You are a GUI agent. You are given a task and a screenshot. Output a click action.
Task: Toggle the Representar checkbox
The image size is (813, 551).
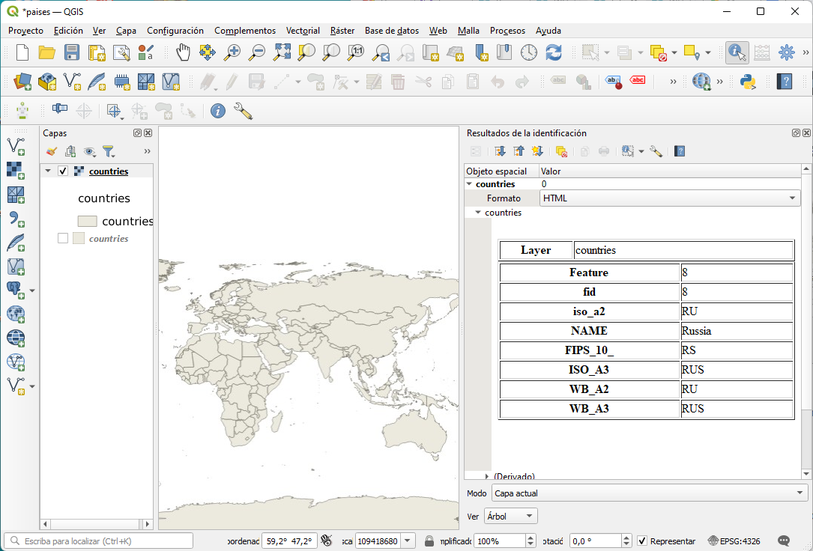[x=642, y=541]
